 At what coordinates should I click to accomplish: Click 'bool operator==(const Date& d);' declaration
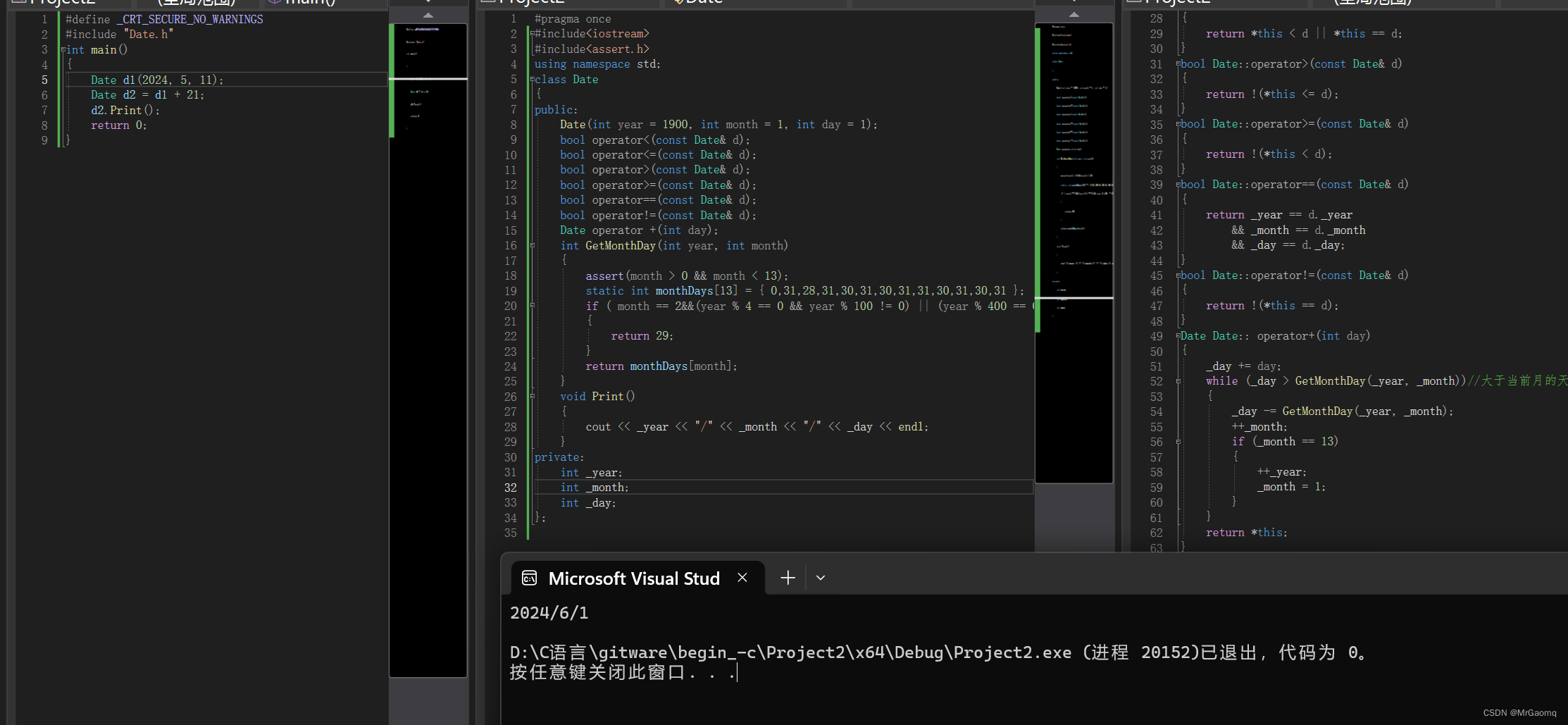[658, 200]
